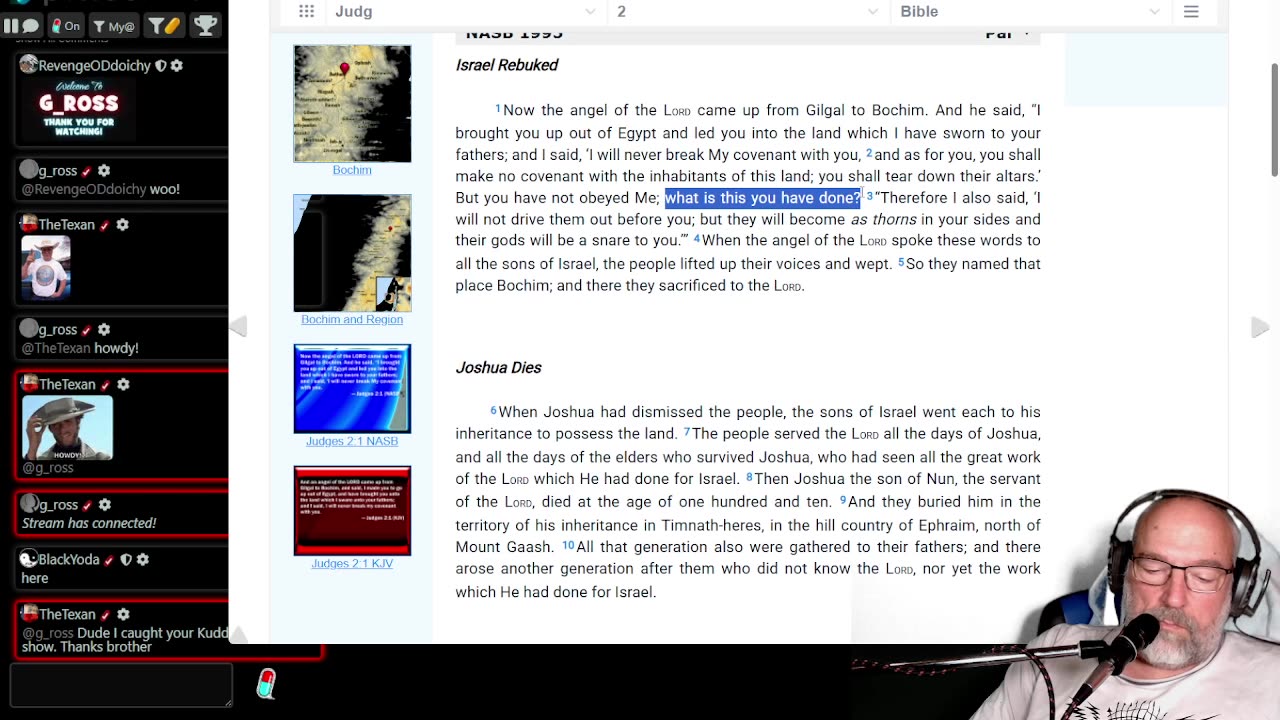Open the filter-with-pill chat filter
Image resolution: width=1280 pixels, height=720 pixels.
164,26
